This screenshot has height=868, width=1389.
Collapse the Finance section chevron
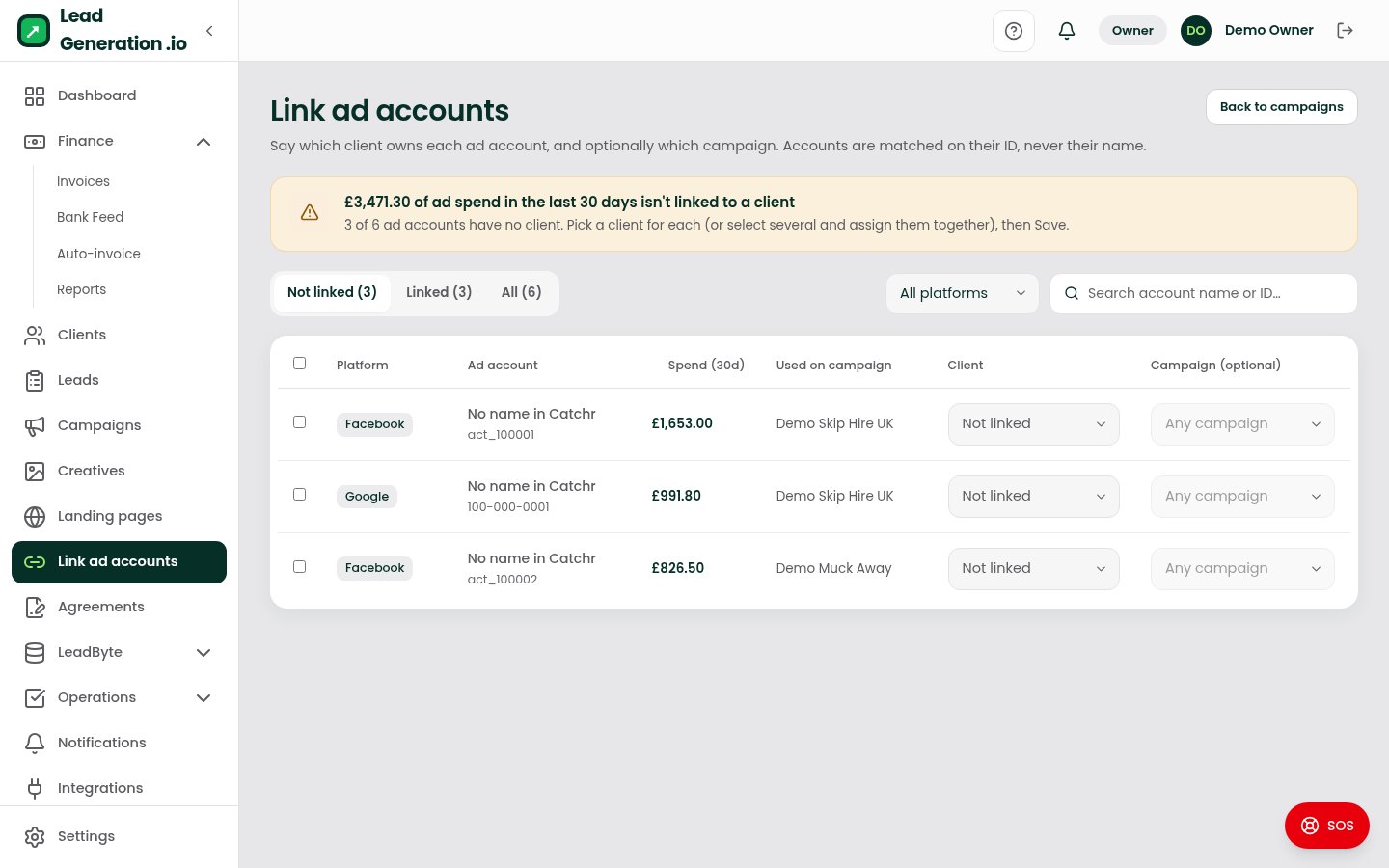click(204, 142)
